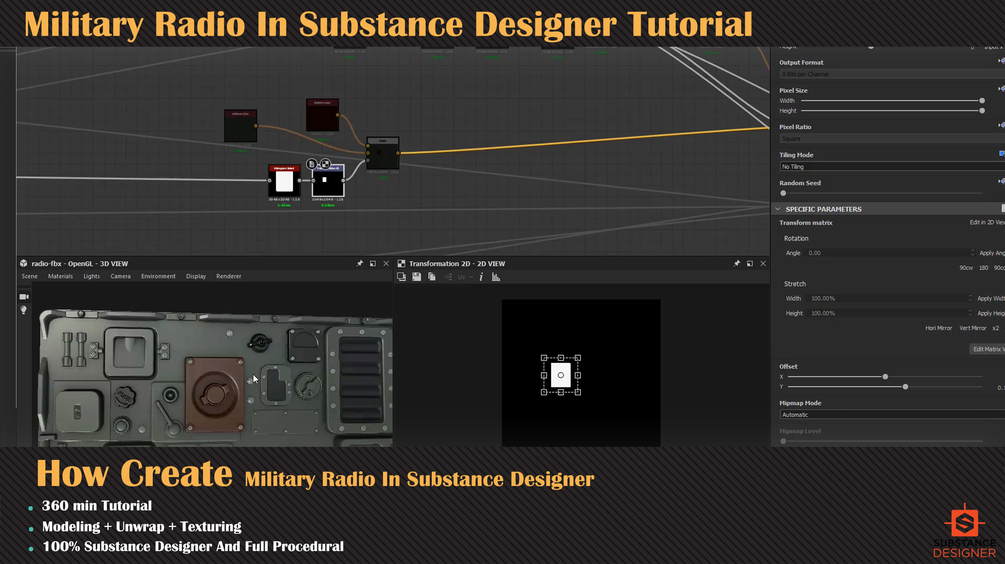Pin the radio-fbx 3D VIEW panel
This screenshot has height=564, width=1005.
(360, 263)
